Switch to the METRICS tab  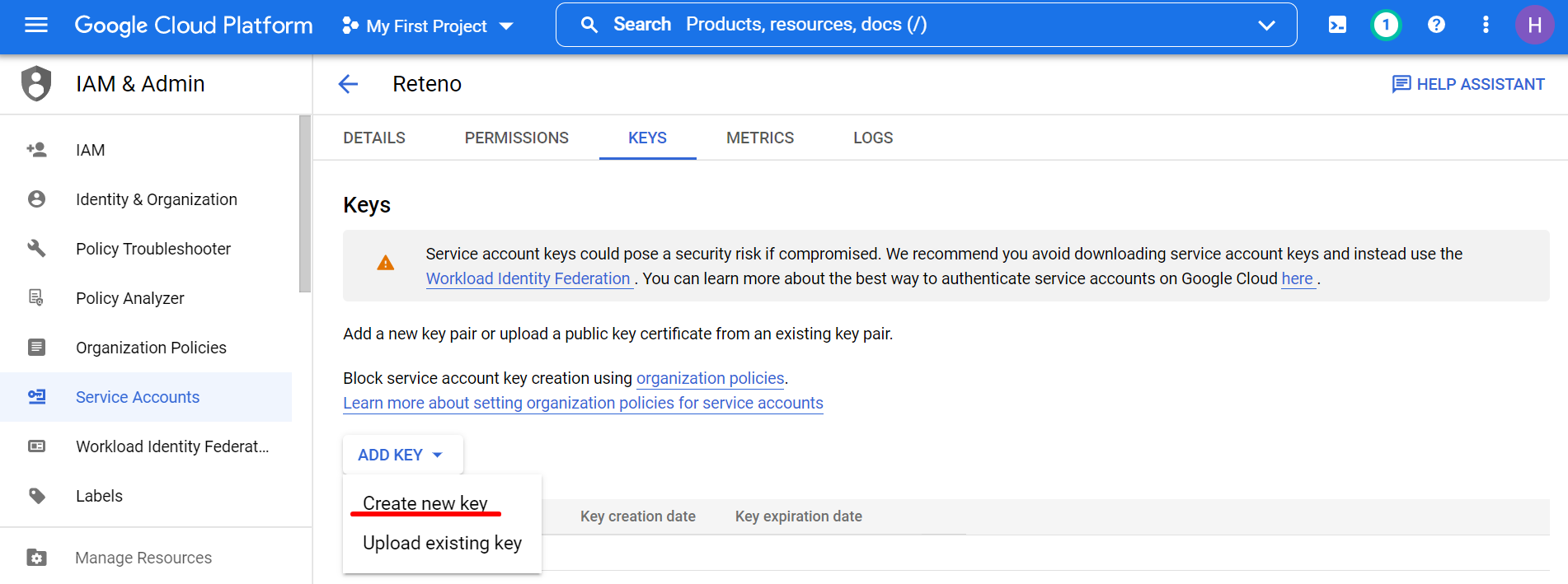point(759,138)
